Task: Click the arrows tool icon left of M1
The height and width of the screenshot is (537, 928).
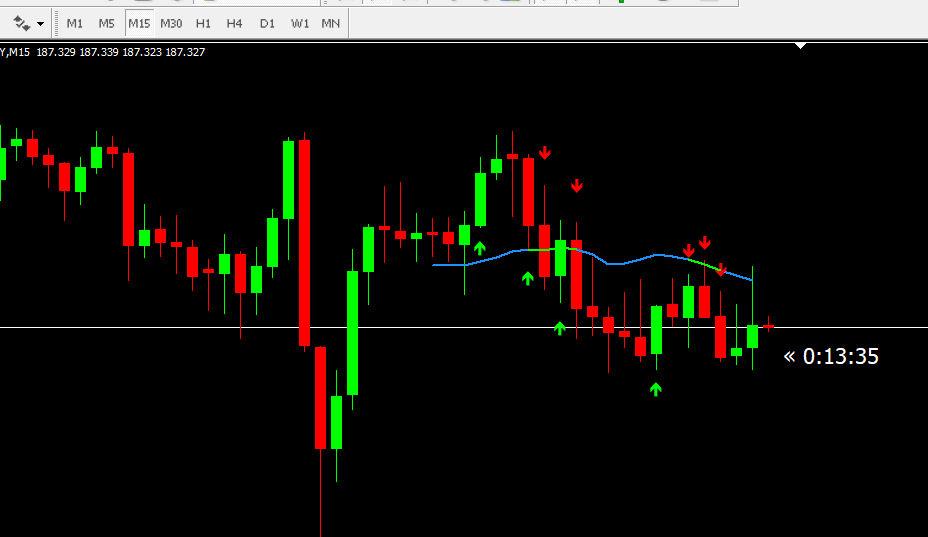Action: [x=22, y=24]
